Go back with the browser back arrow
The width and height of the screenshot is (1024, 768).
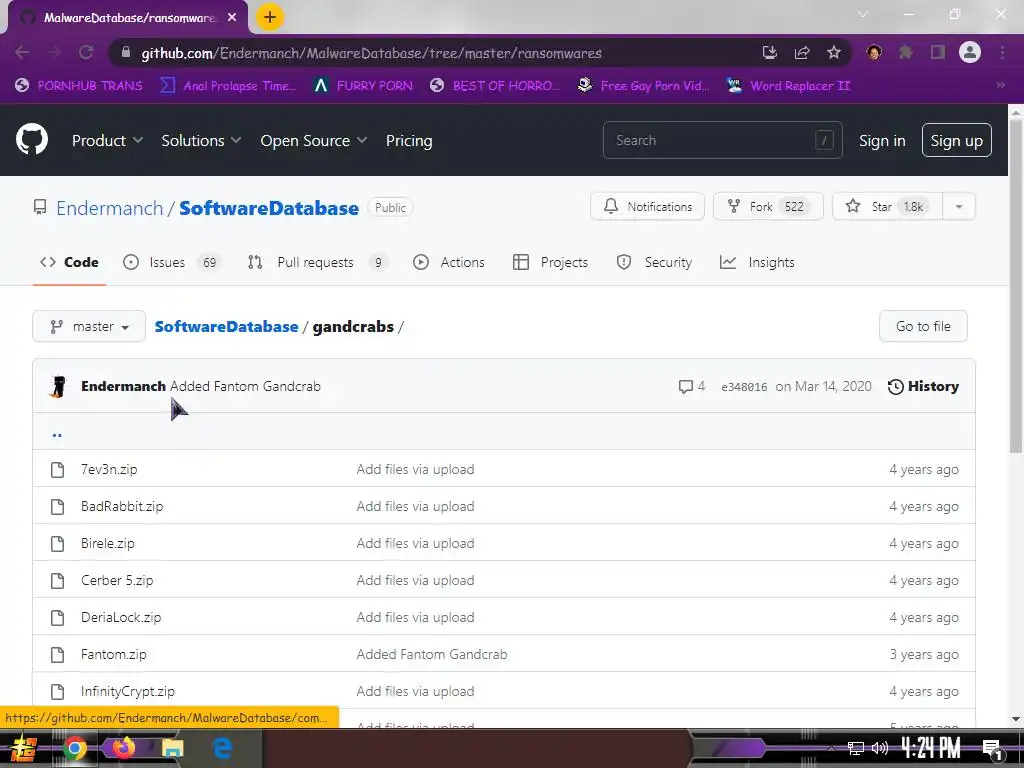click(22, 52)
